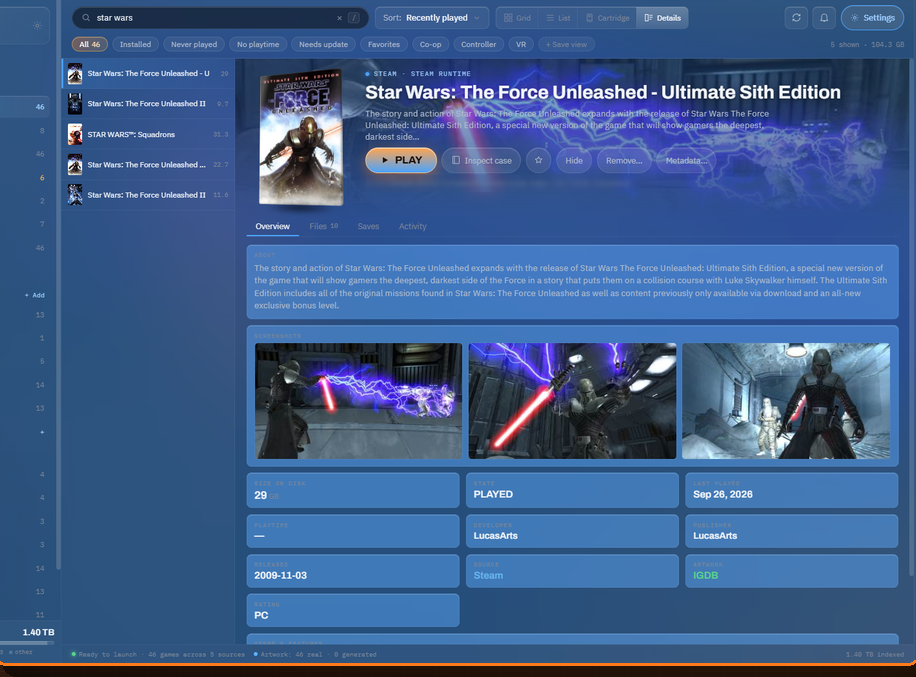Image resolution: width=916 pixels, height=677 pixels.
Task: Select Force Unleashed II row with 9.7
Action: [x=148, y=104]
